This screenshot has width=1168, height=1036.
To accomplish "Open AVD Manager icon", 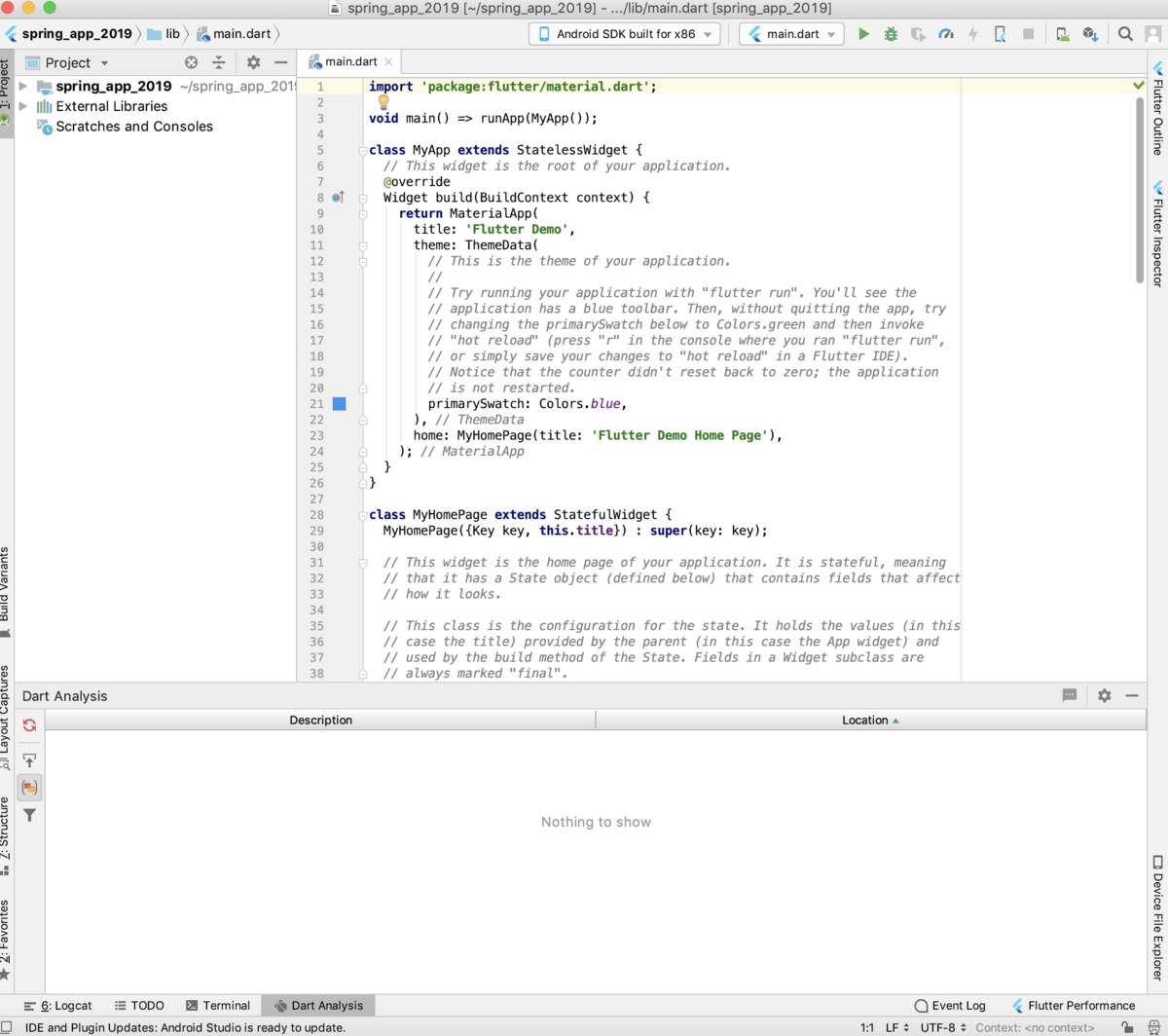I will pos(1063,34).
